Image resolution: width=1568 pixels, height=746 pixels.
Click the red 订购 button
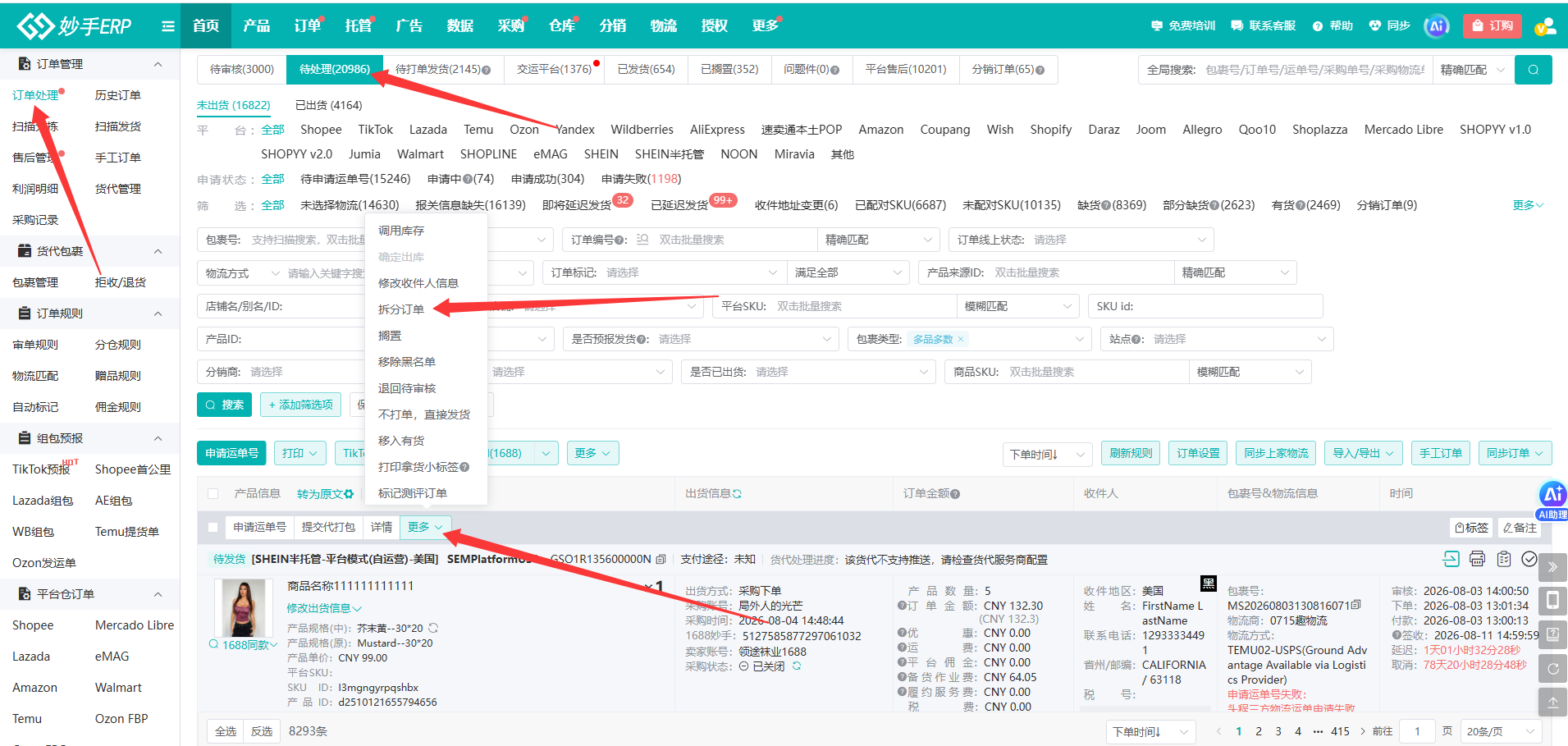pyautogui.click(x=1493, y=25)
